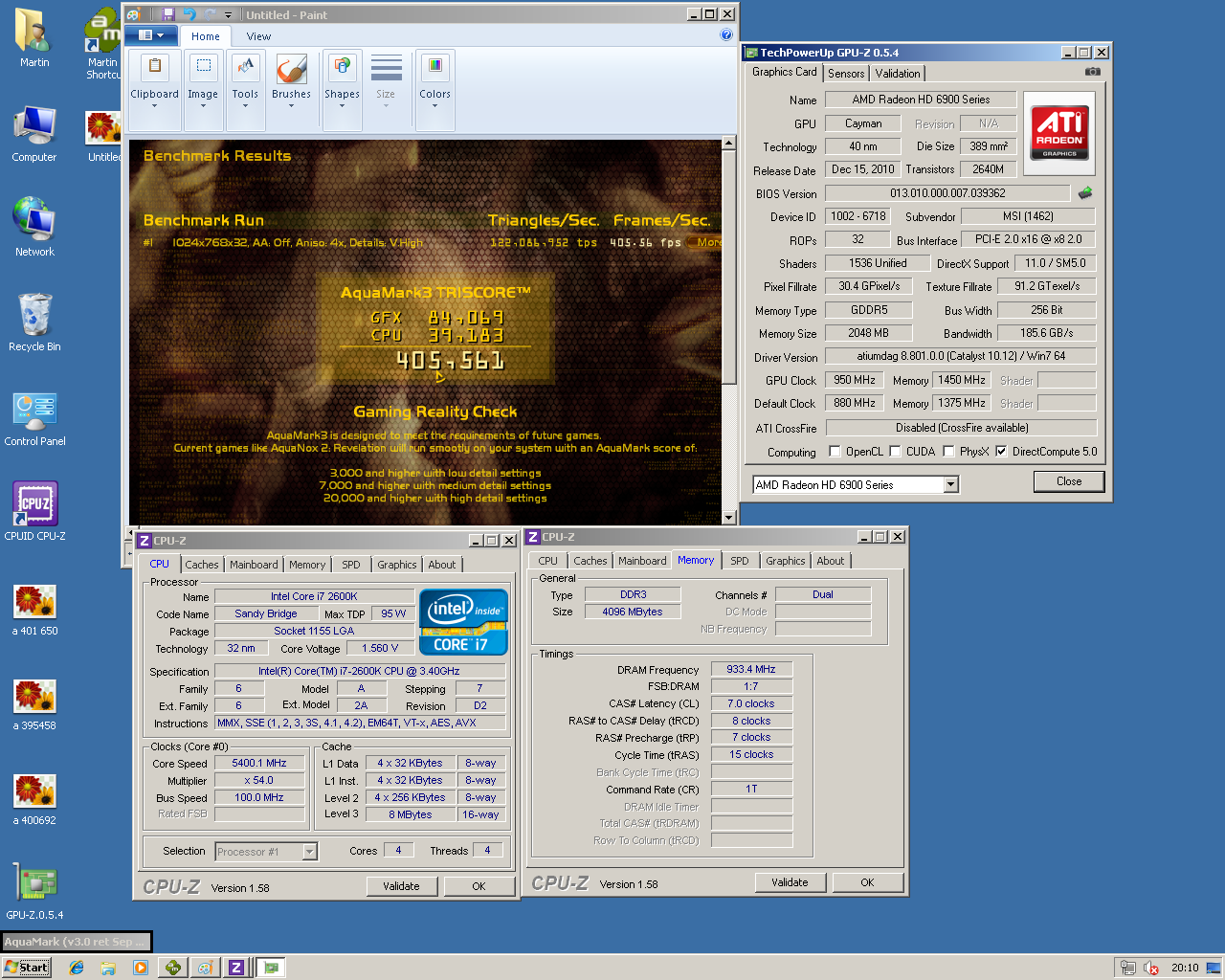The image size is (1225, 980).
Task: Open Windows Explorer from the taskbar
Action: click(108, 968)
